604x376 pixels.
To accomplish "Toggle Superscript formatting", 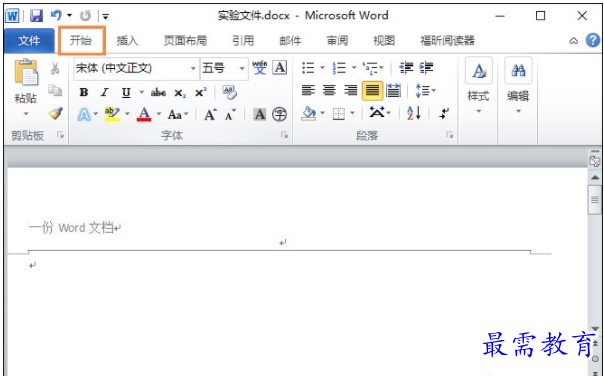I will coord(201,92).
